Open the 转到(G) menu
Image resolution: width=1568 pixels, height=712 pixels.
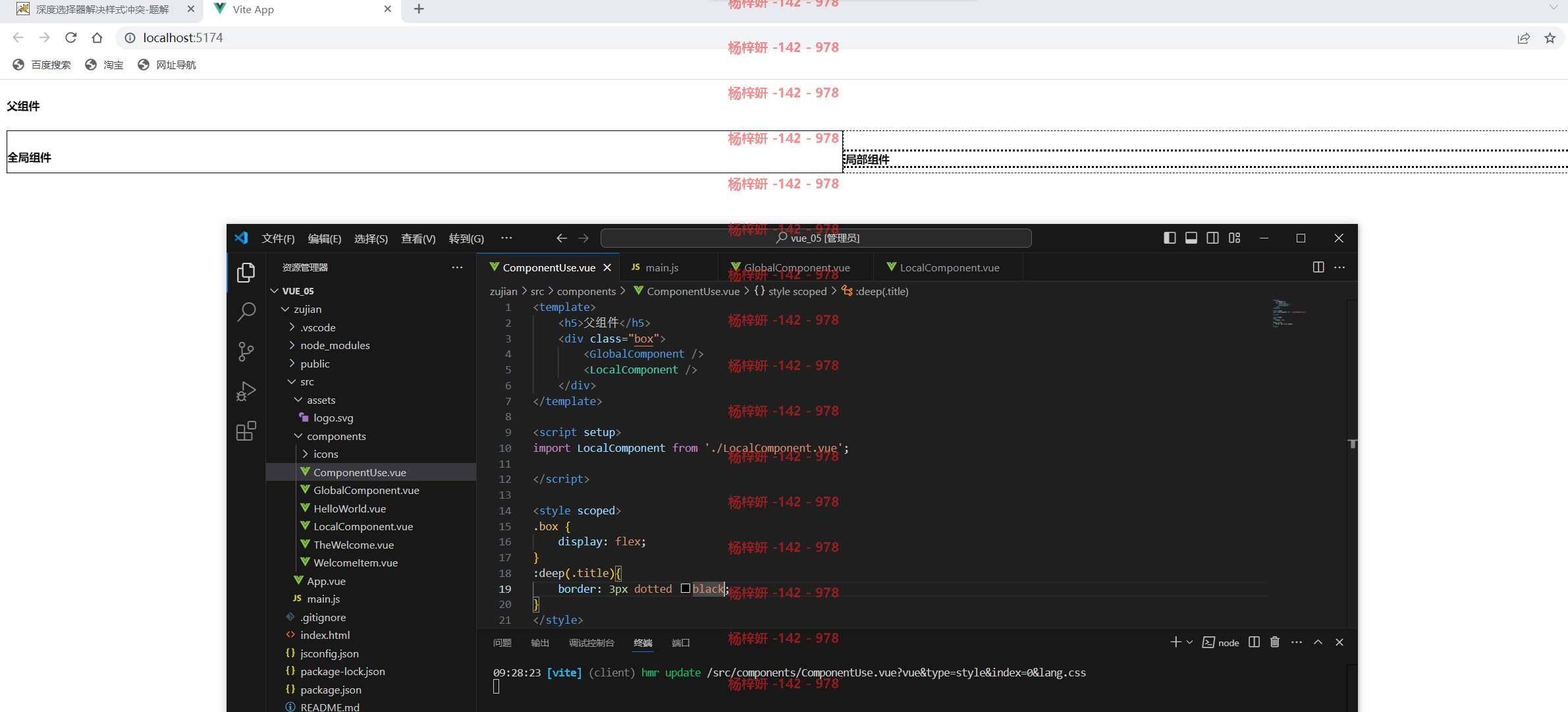[x=466, y=238]
